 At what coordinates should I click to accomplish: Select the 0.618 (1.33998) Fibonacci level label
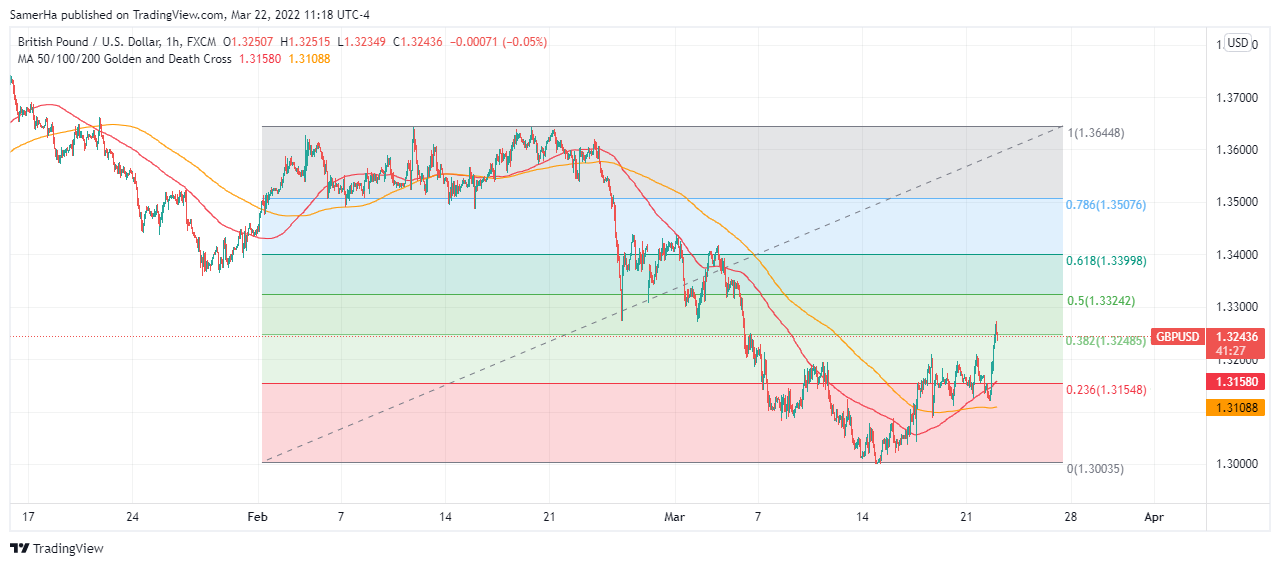tap(1105, 260)
